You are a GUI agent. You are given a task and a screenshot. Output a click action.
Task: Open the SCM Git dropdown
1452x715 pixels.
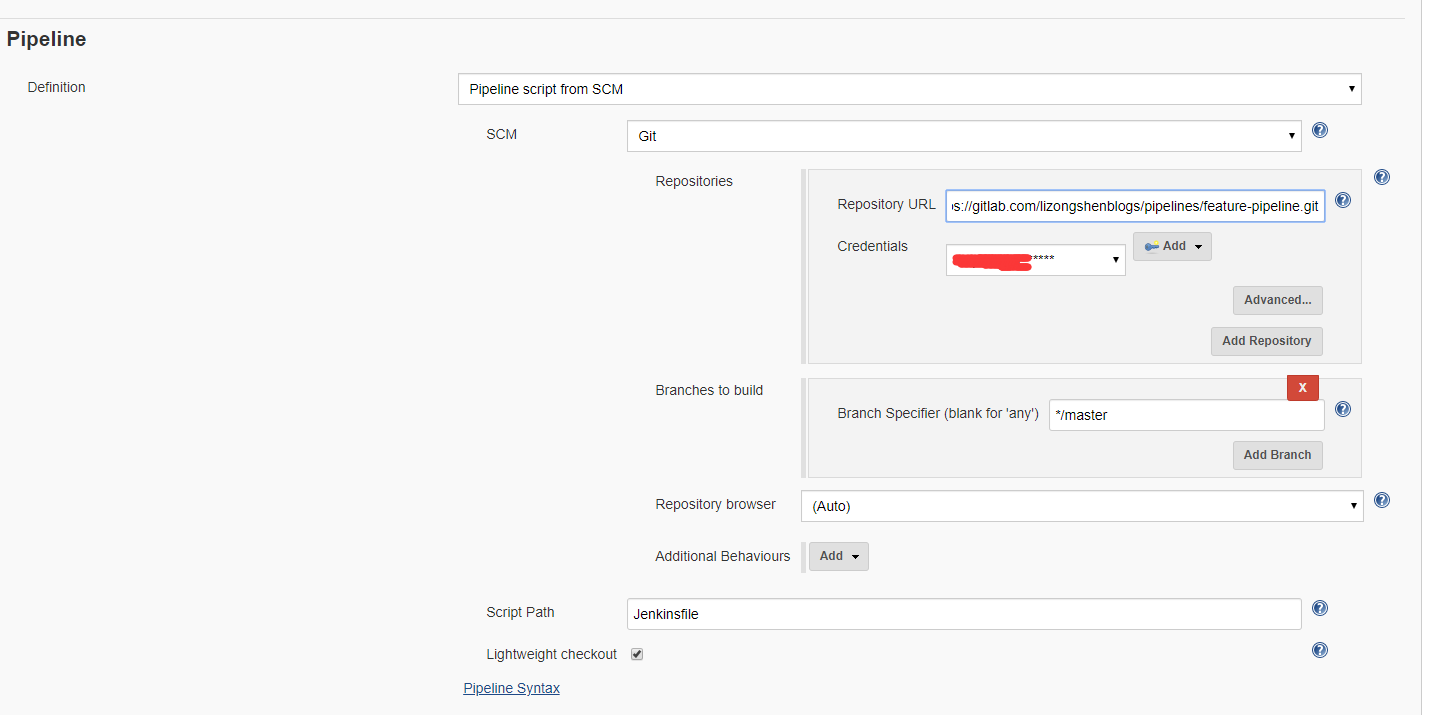pos(963,136)
